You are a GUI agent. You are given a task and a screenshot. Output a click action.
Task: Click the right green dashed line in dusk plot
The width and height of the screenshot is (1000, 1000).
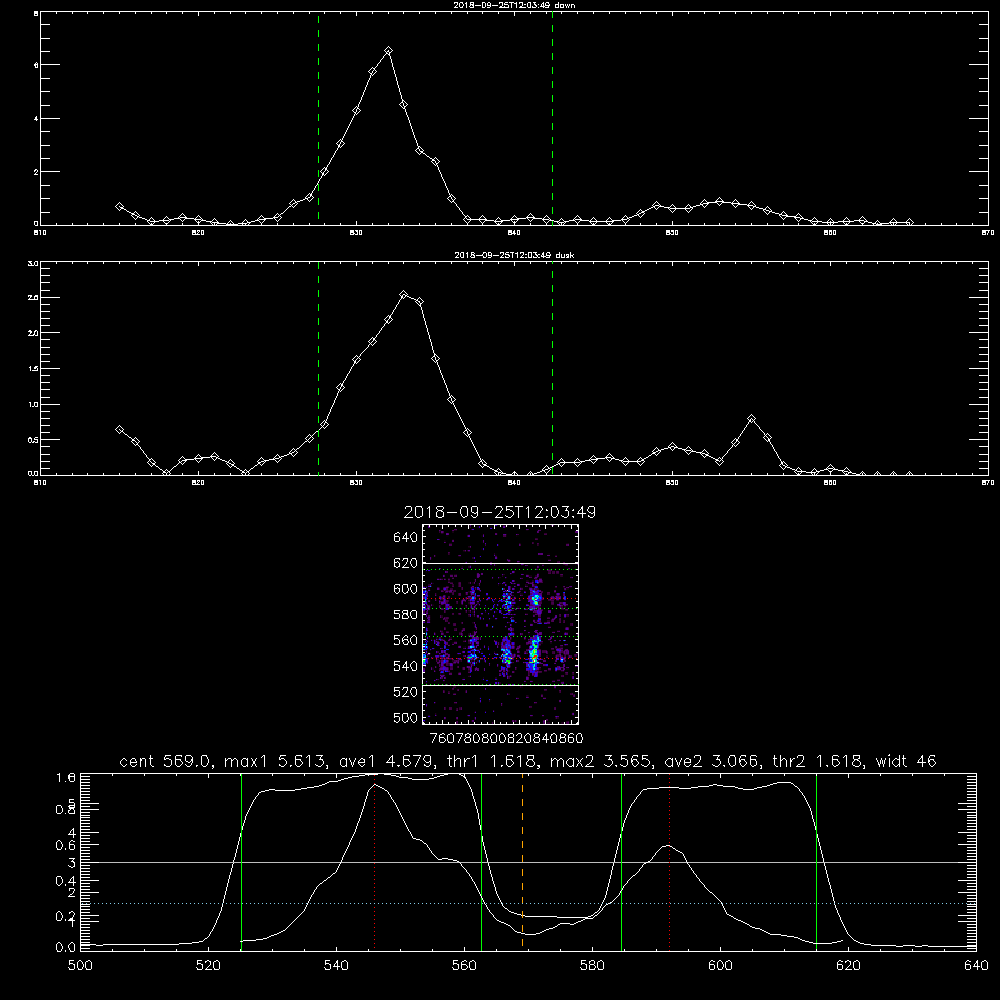[x=552, y=368]
